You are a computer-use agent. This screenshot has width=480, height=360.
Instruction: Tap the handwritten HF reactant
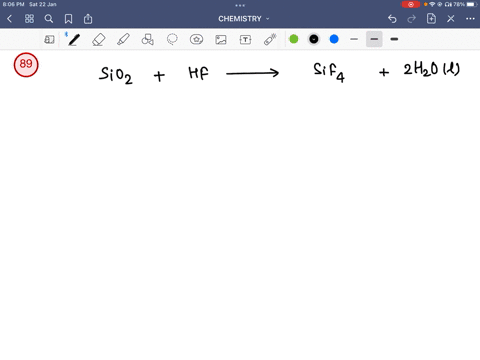pyautogui.click(x=198, y=73)
